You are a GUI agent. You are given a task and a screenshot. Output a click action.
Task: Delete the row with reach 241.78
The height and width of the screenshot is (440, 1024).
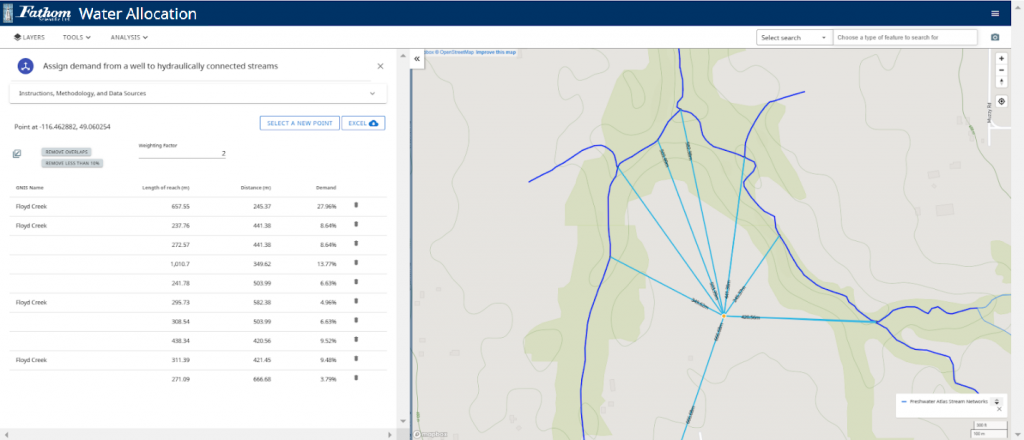[356, 282]
